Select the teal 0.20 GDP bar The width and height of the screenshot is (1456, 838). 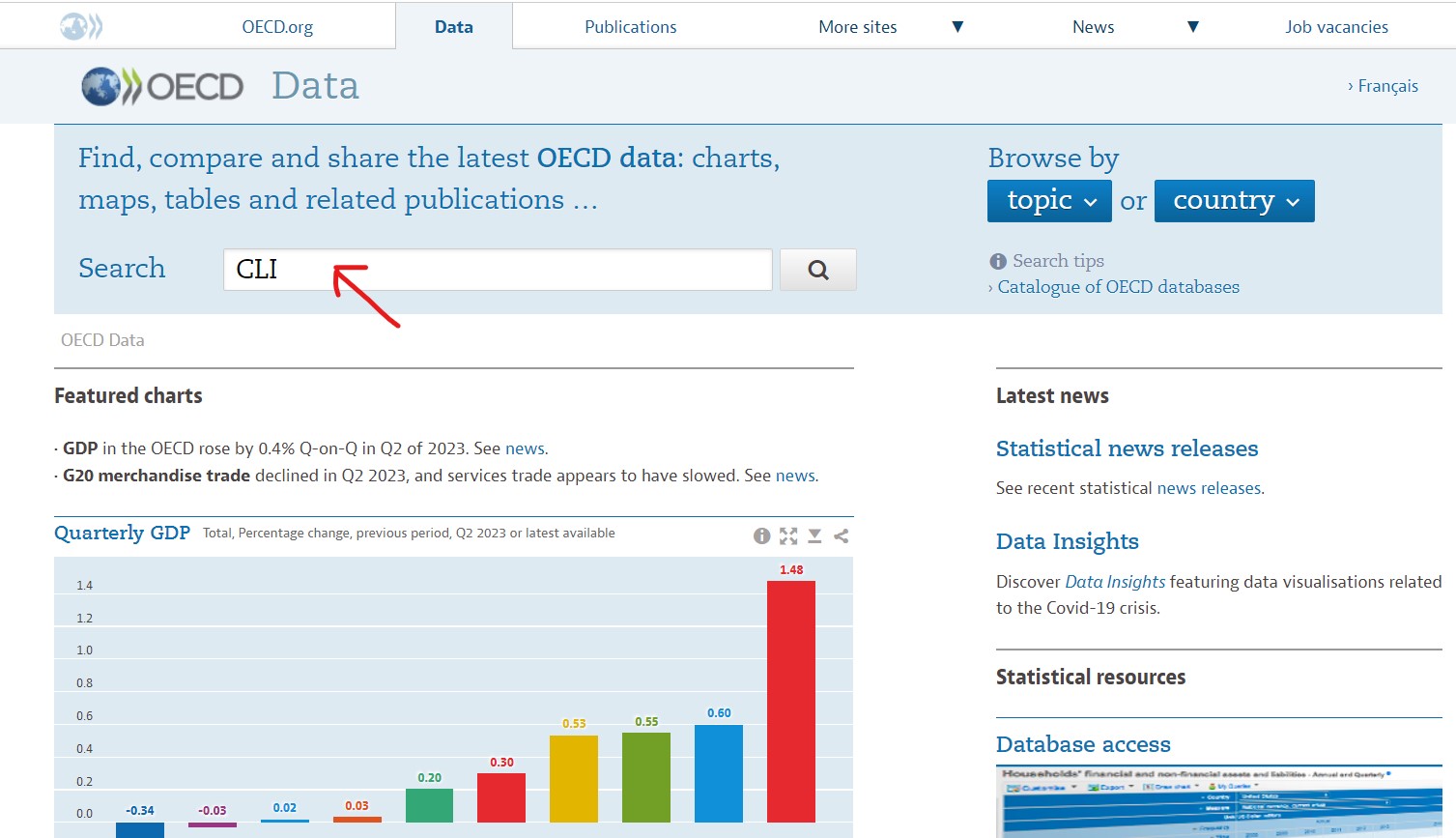(x=429, y=805)
